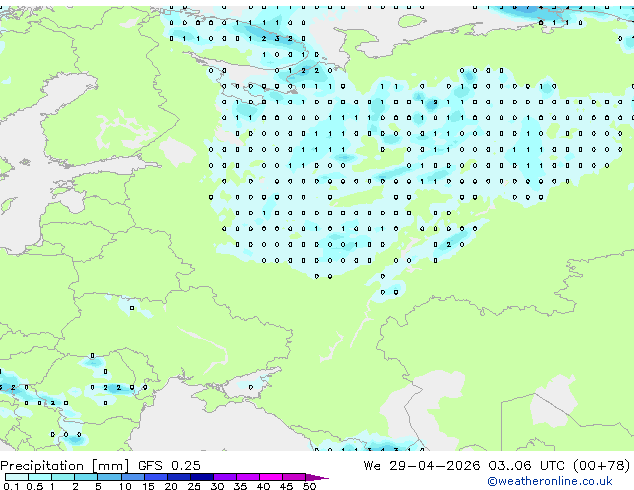Click the 35–40 mm legend swatch
The width and height of the screenshot is (634, 490).
coord(248,477)
